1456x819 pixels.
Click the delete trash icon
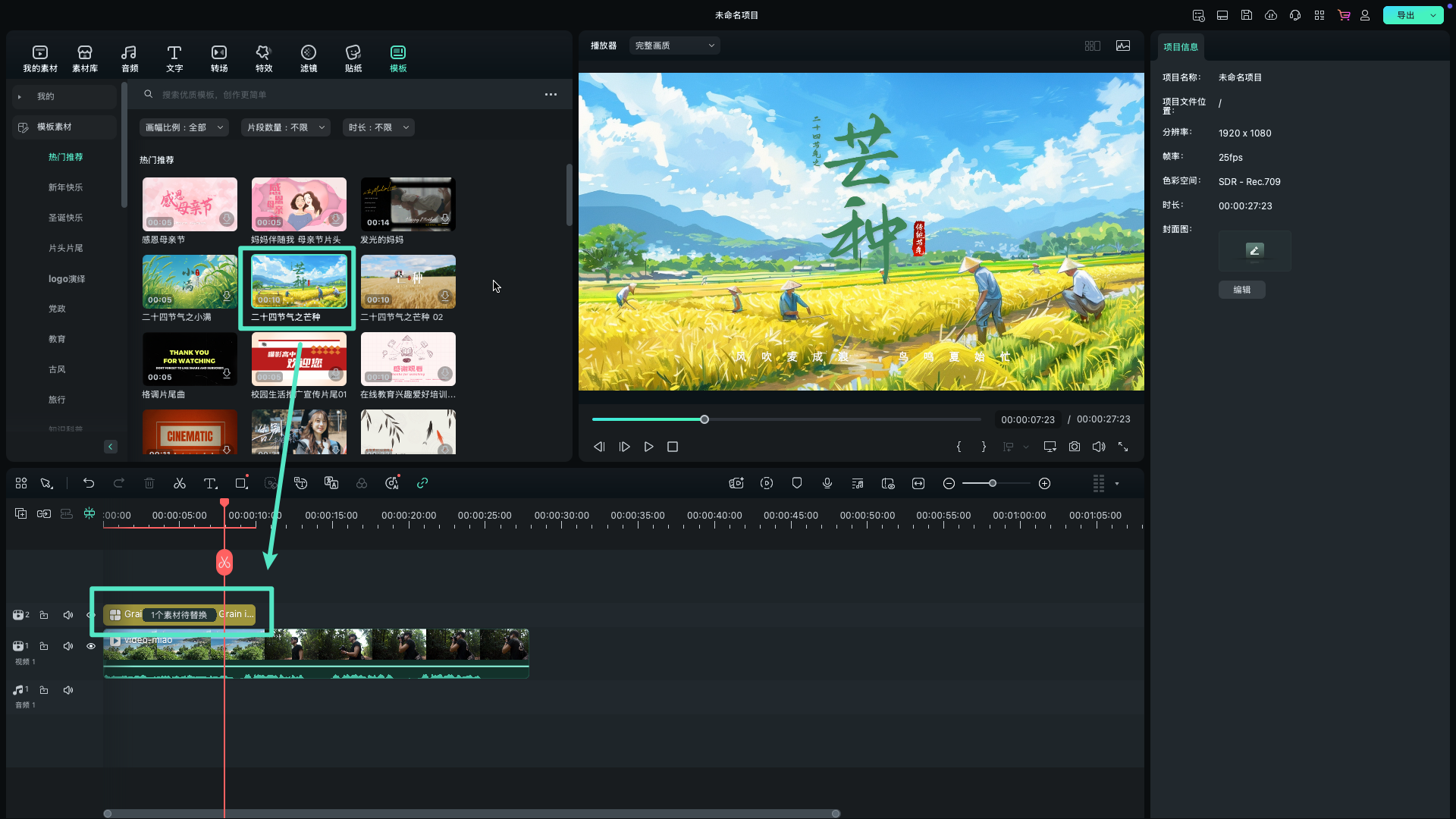click(149, 484)
